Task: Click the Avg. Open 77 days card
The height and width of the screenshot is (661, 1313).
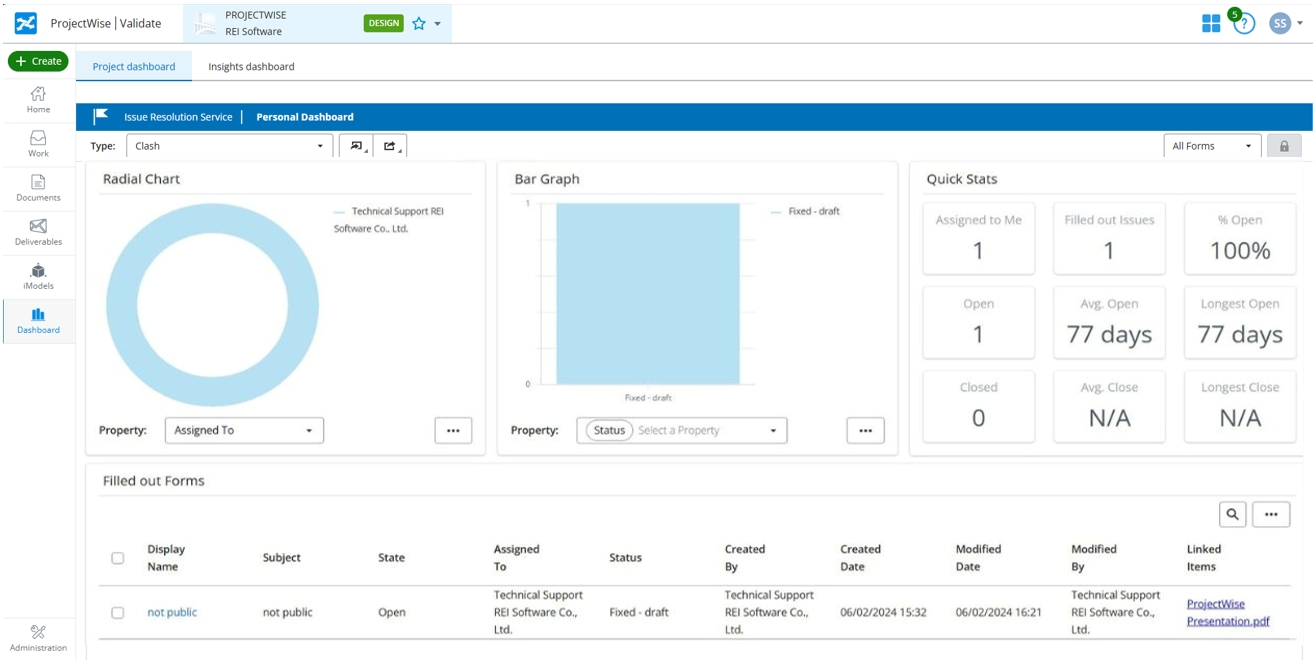Action: 1109,322
